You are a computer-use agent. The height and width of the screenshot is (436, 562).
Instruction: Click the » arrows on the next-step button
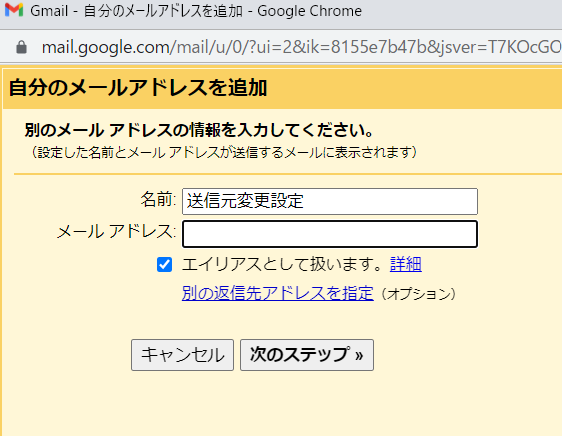point(359,355)
